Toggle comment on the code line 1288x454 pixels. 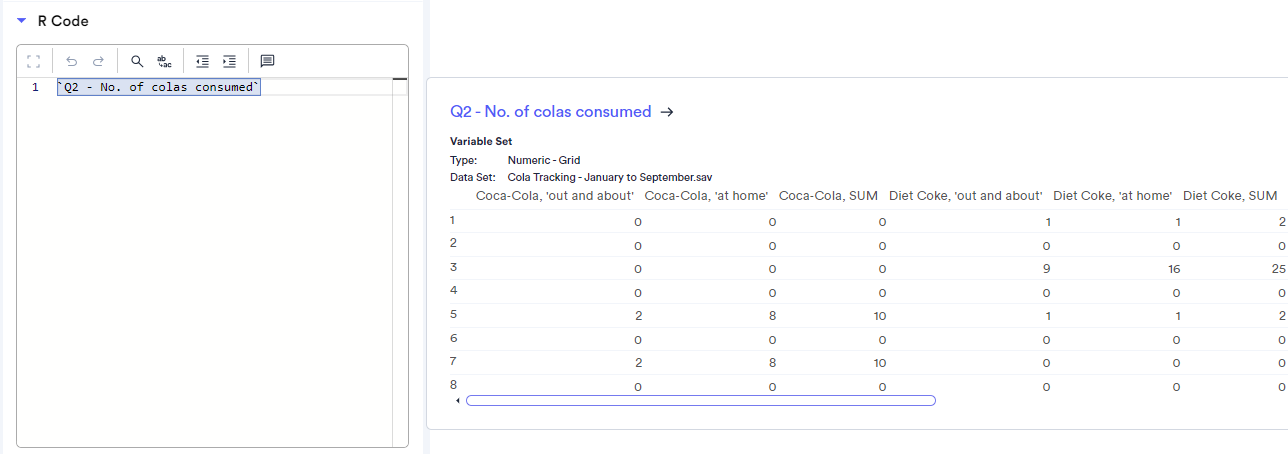(267, 61)
